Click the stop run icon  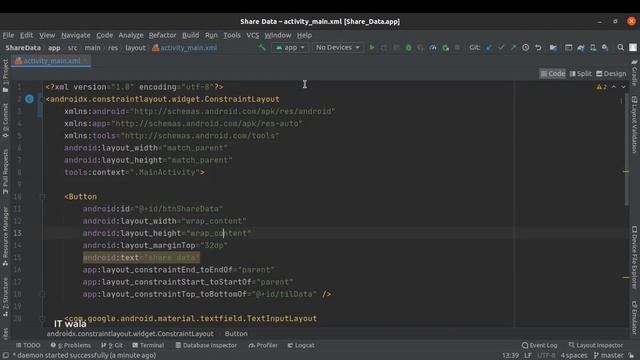click(x=457, y=48)
